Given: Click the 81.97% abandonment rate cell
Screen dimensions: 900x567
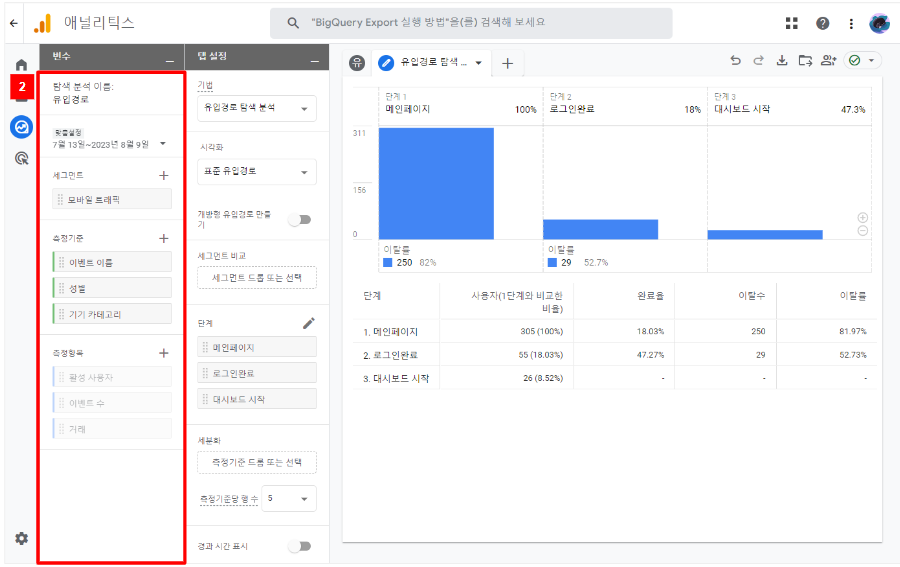Looking at the screenshot, I should point(852,331).
